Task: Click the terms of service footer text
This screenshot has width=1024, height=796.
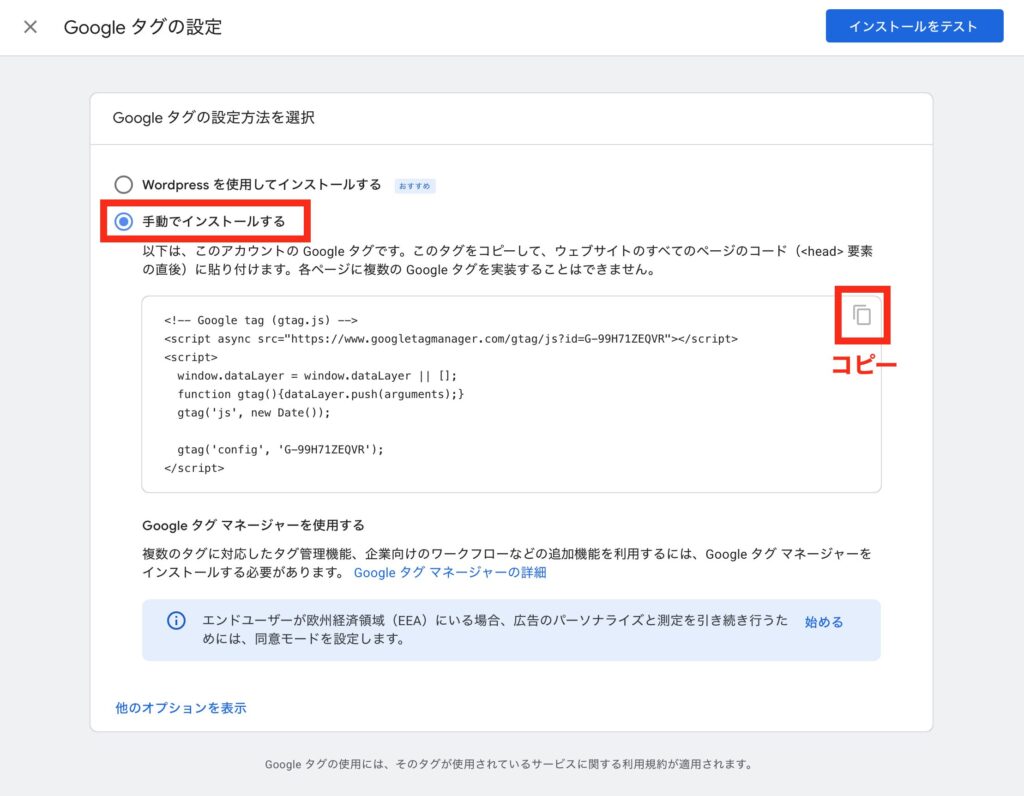Action: [x=509, y=764]
